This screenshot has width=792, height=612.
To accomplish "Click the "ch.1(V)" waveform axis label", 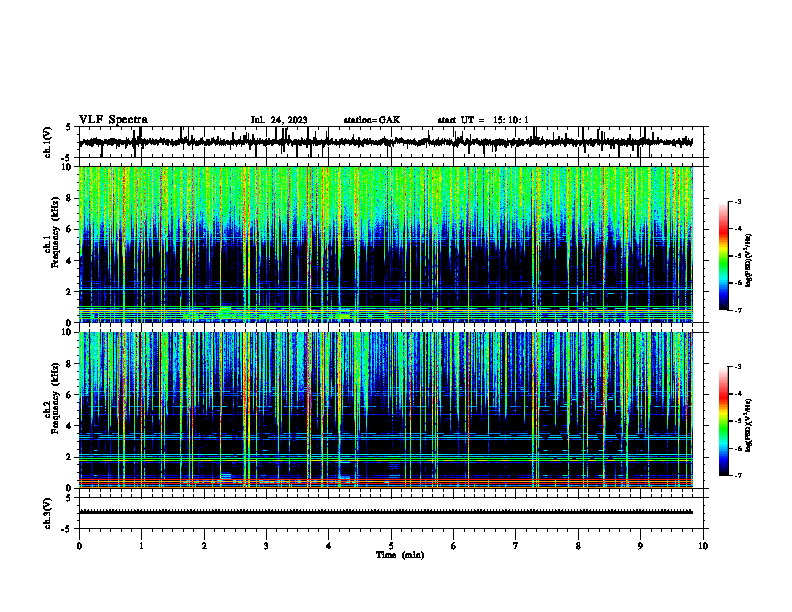I will pos(48,142).
